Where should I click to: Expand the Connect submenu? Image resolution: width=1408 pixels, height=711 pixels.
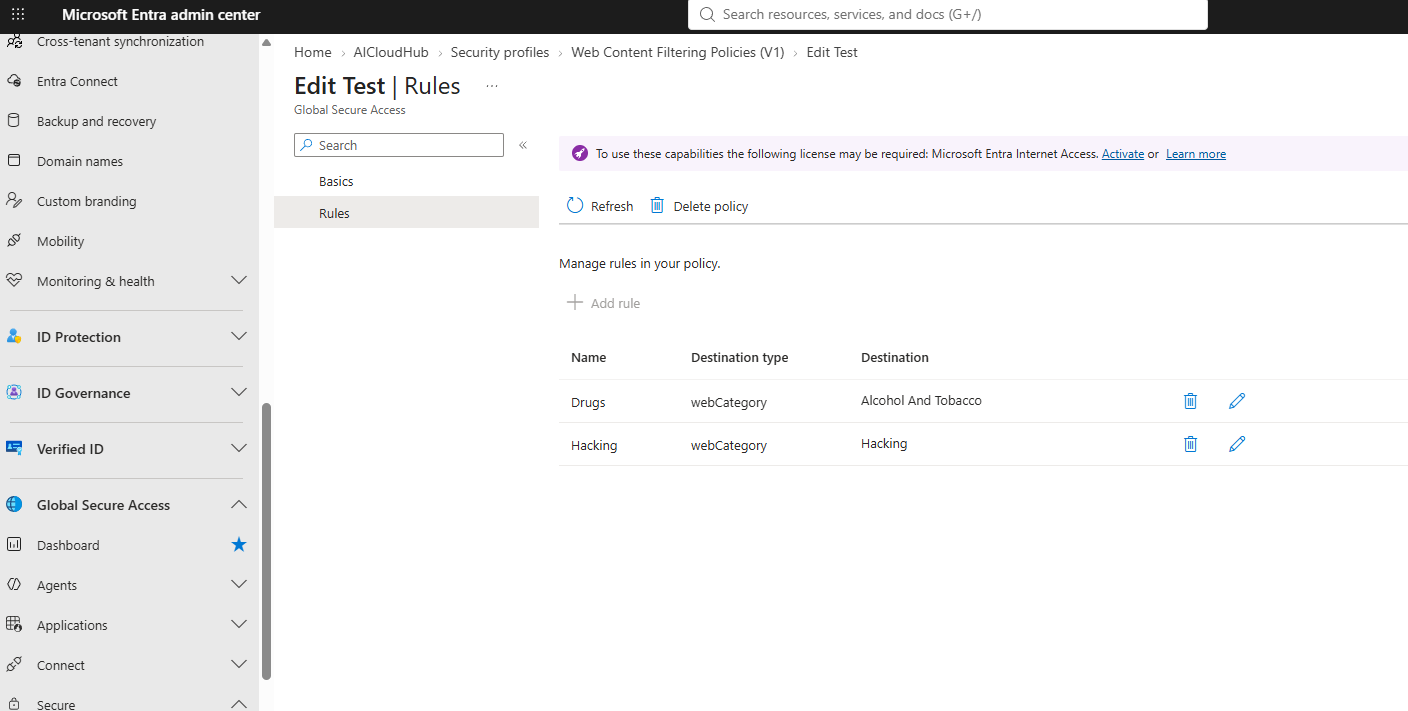click(x=239, y=665)
